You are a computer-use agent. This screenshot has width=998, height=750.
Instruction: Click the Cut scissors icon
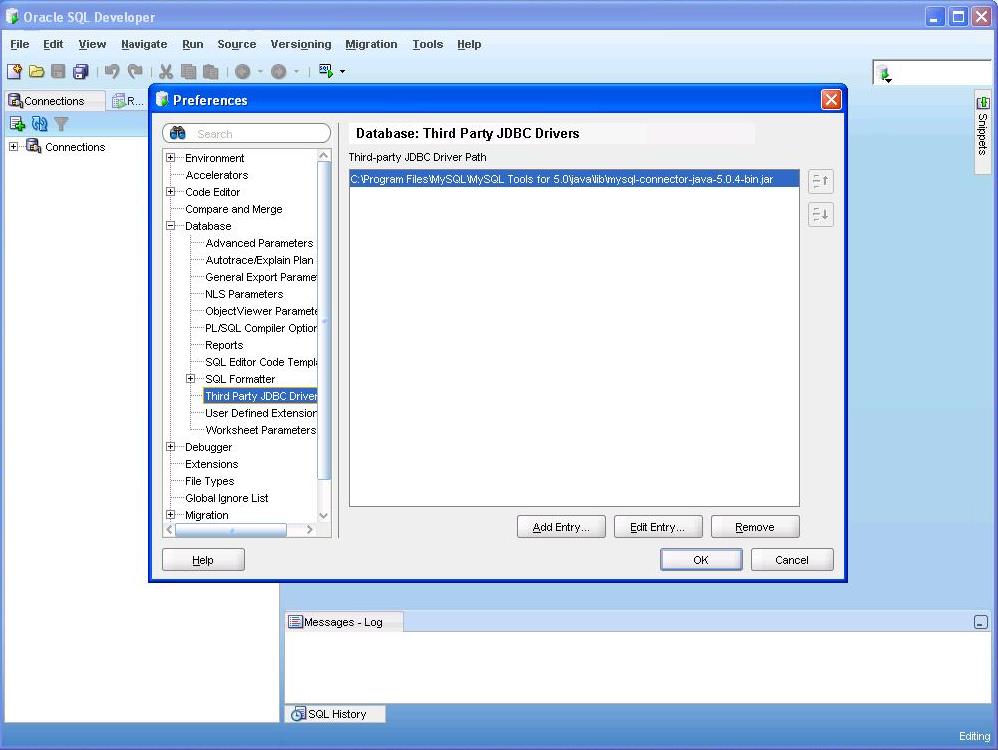166,71
